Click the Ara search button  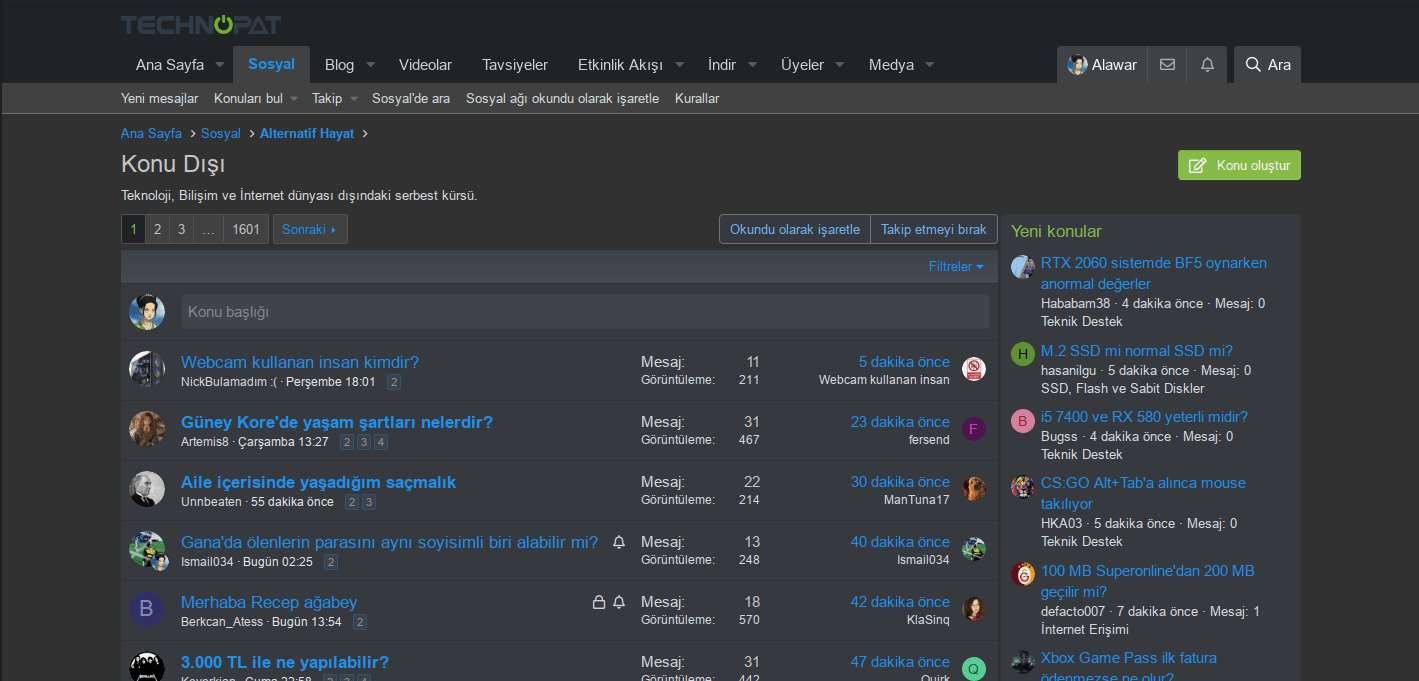pyautogui.click(x=1267, y=65)
